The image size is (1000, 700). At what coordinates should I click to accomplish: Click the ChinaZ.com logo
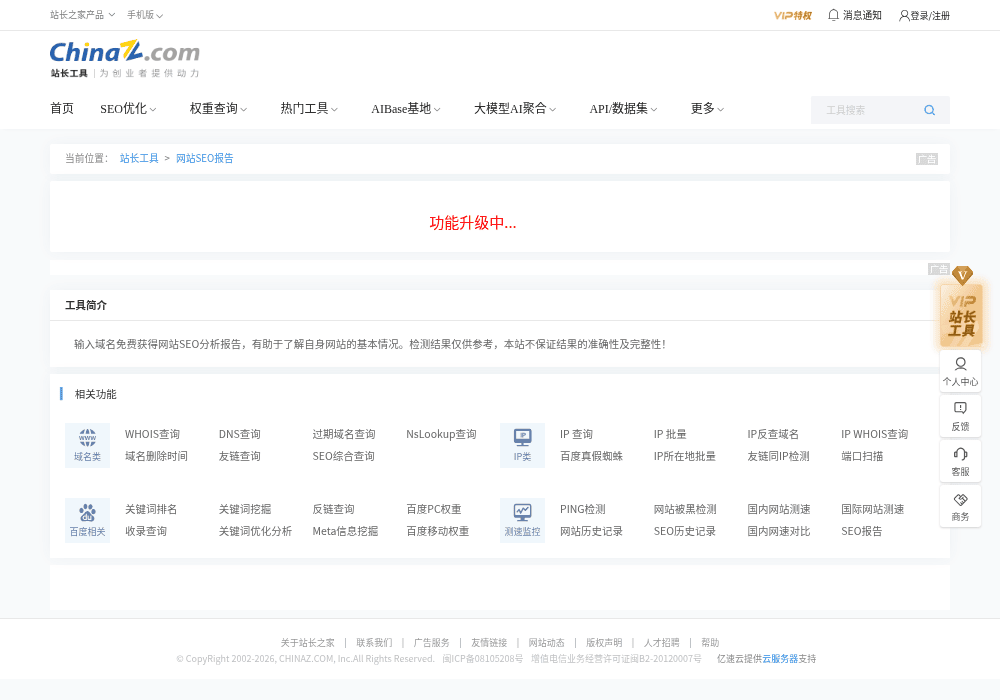click(125, 52)
